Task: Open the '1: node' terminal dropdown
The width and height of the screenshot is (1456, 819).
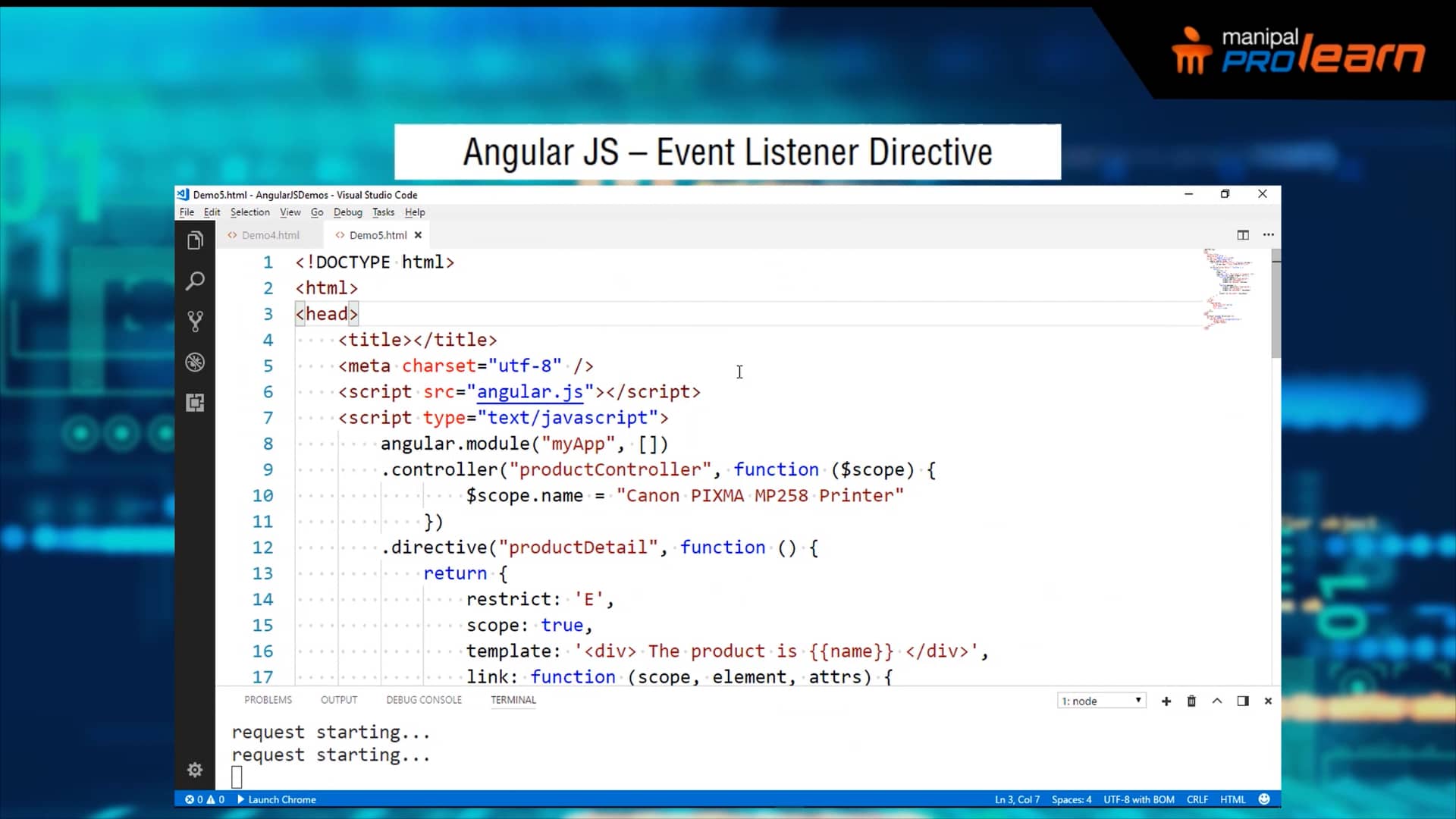Action: (x=1101, y=701)
